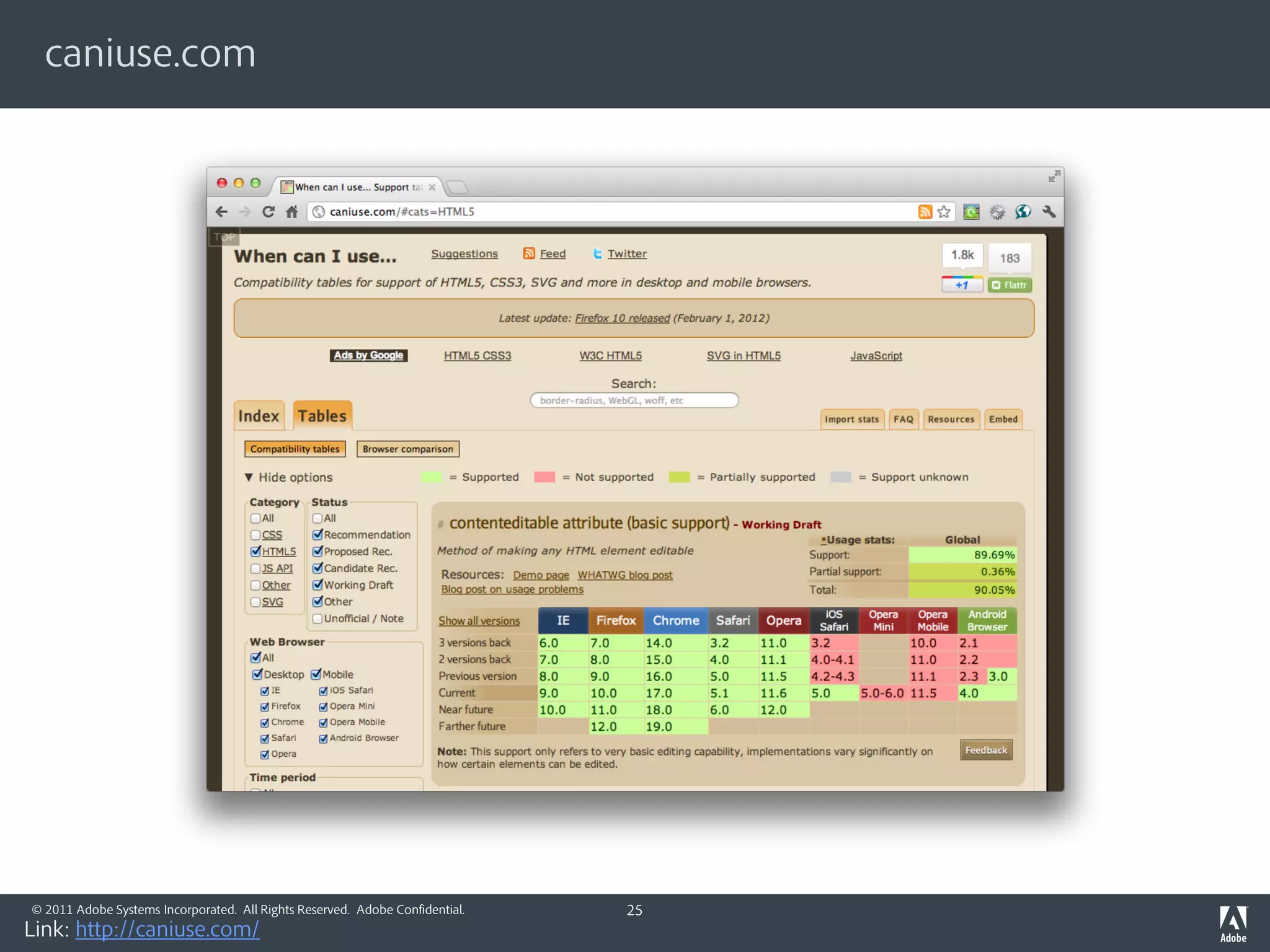The height and width of the screenshot is (952, 1270).
Task: Open a new browser tab
Action: tap(457, 187)
